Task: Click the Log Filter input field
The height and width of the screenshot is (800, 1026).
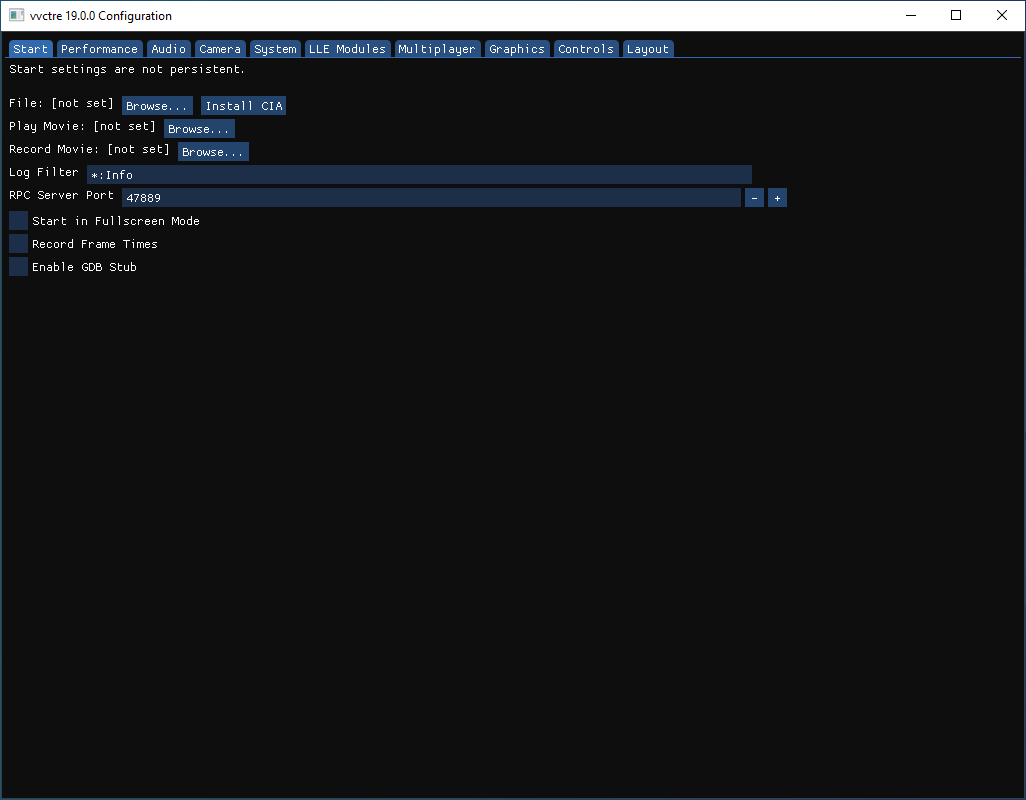Action: pos(419,175)
